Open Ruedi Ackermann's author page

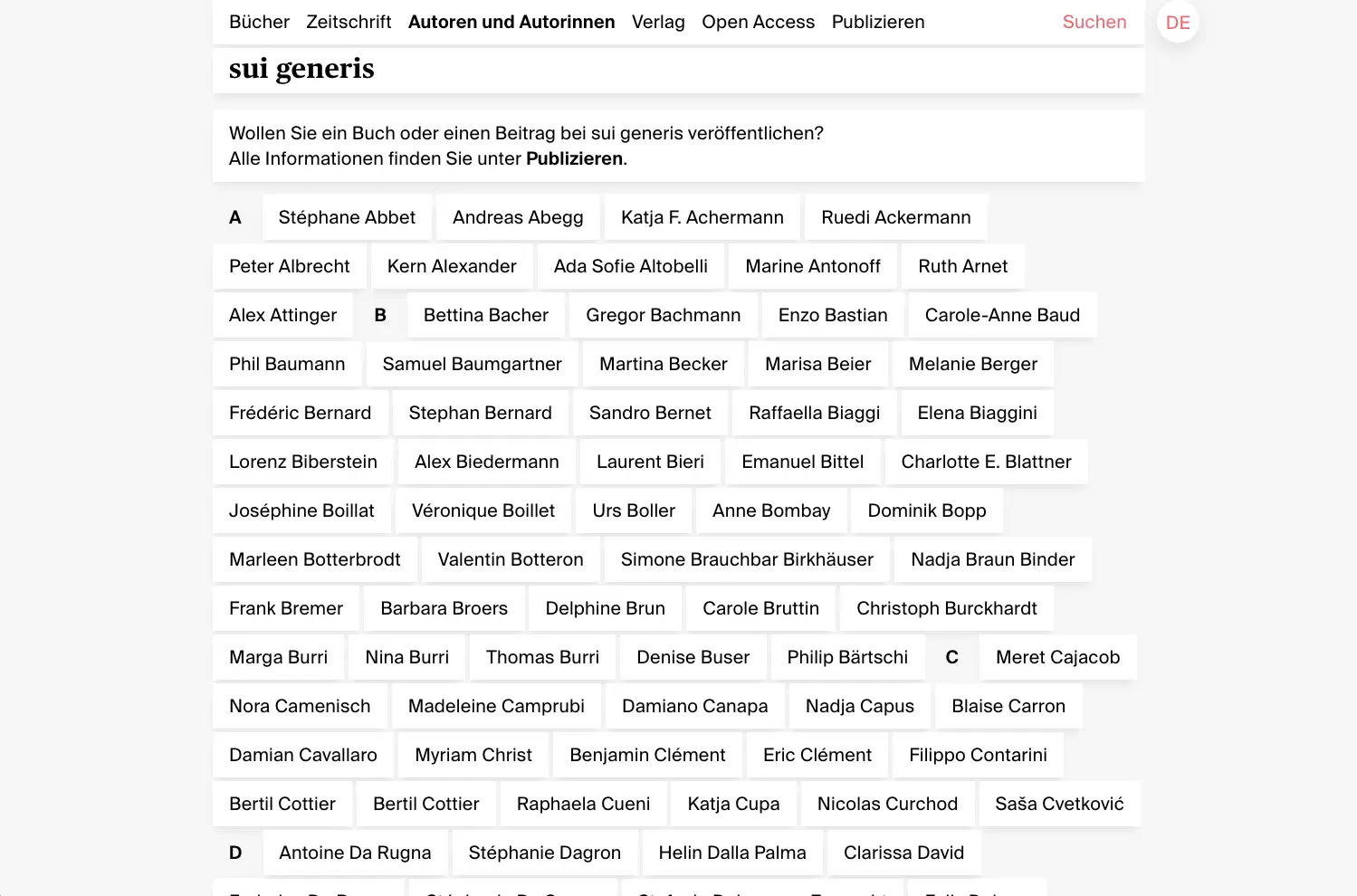pos(896,217)
